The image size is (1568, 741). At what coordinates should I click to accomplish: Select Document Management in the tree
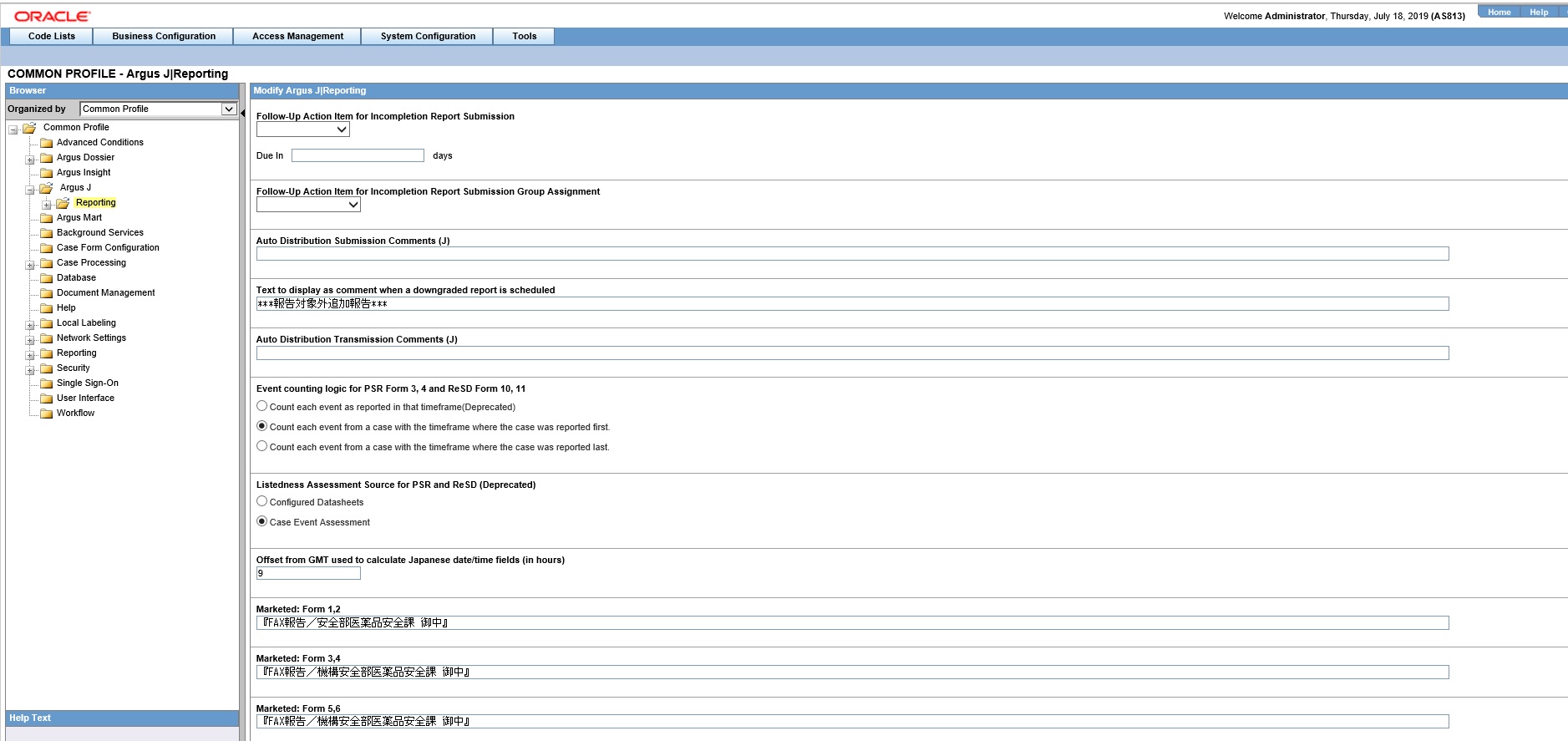click(106, 292)
